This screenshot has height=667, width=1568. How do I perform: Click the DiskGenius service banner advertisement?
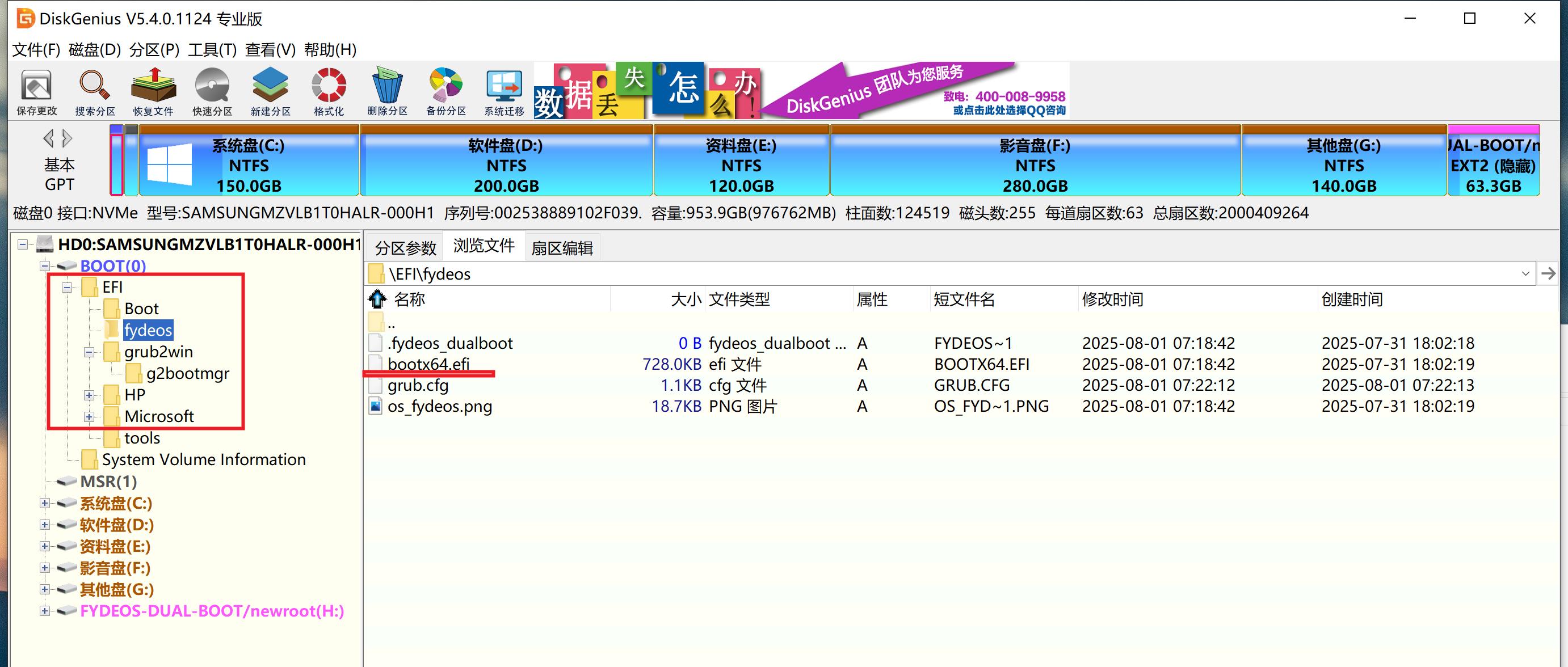801,90
